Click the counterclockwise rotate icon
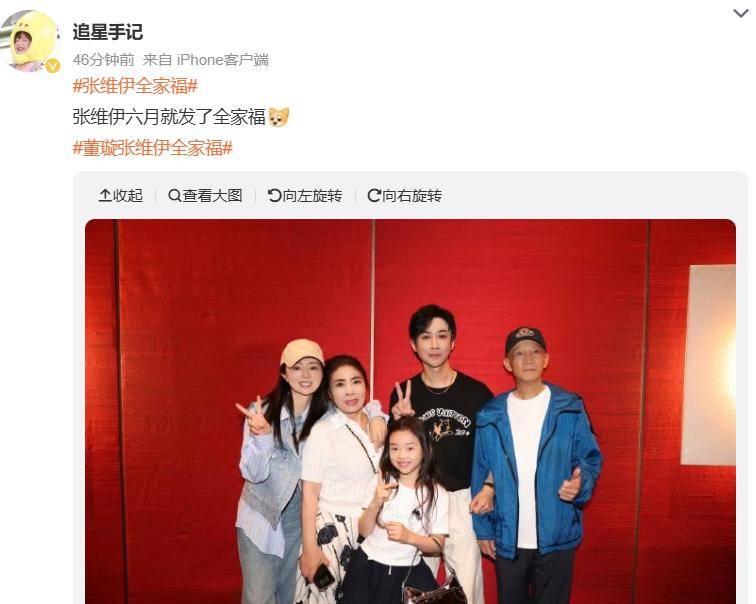The width and height of the screenshot is (756, 604). (x=274, y=195)
